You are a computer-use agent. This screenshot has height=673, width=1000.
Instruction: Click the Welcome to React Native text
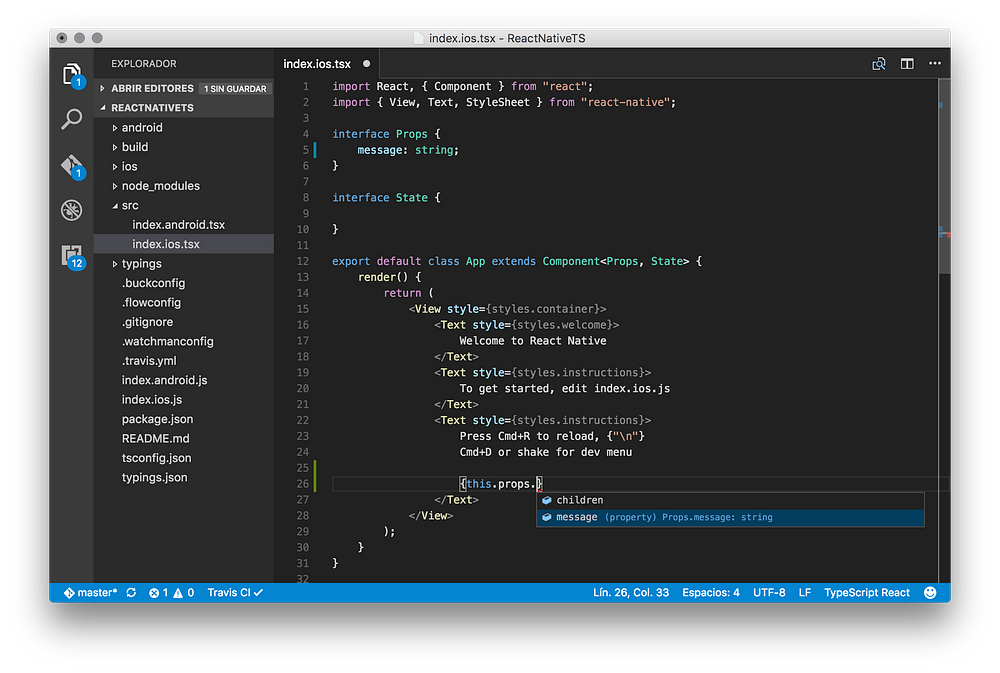click(x=533, y=341)
